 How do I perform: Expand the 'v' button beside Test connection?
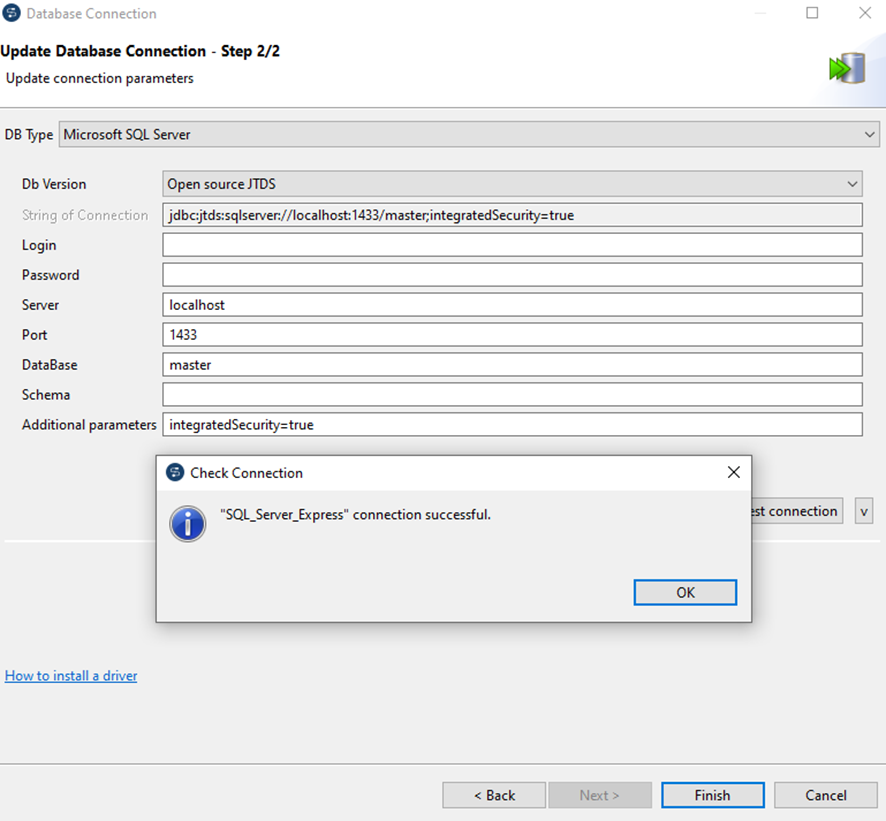[864, 511]
